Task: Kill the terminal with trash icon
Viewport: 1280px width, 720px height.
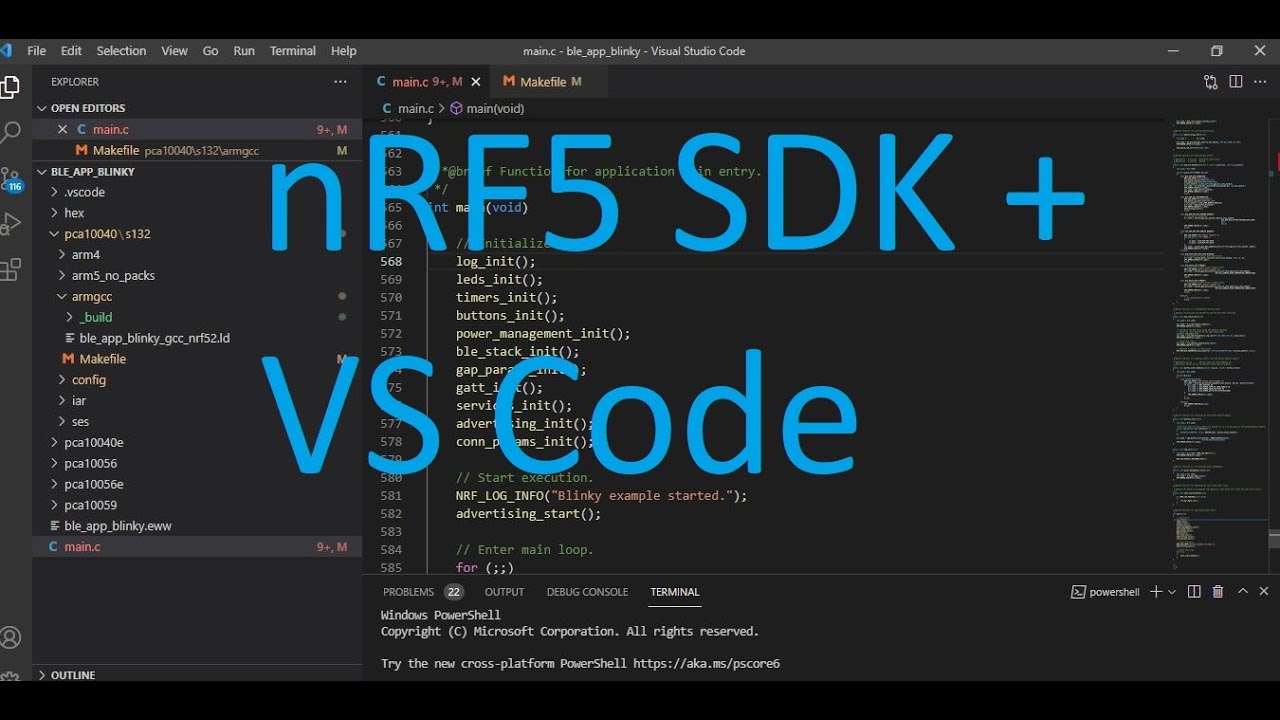Action: (x=1218, y=592)
